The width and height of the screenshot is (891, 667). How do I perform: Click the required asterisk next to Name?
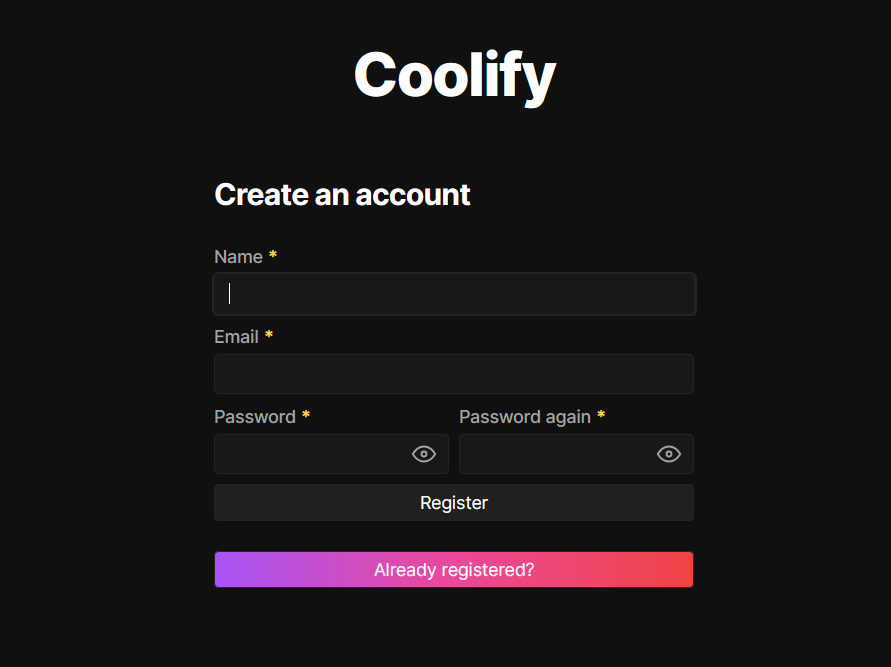pyautogui.click(x=272, y=255)
